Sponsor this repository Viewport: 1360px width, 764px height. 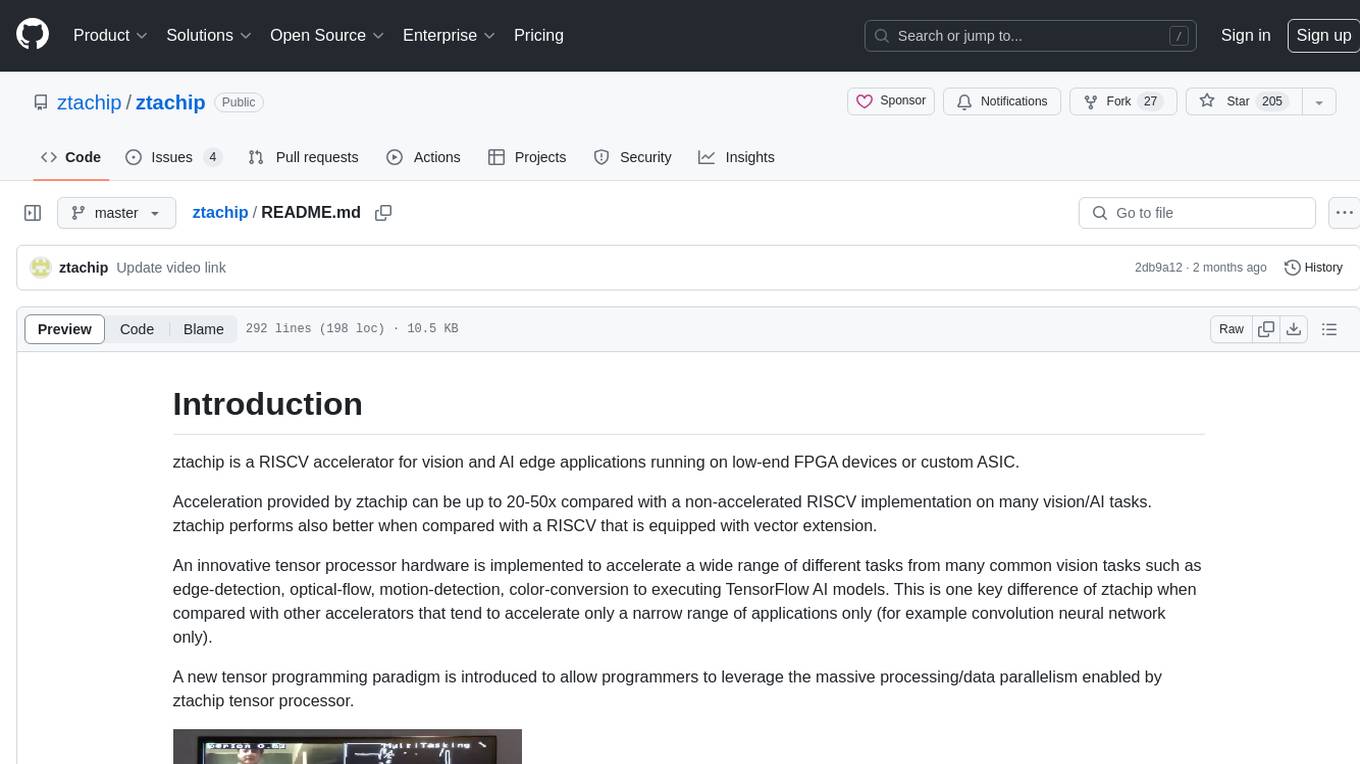[x=891, y=101]
